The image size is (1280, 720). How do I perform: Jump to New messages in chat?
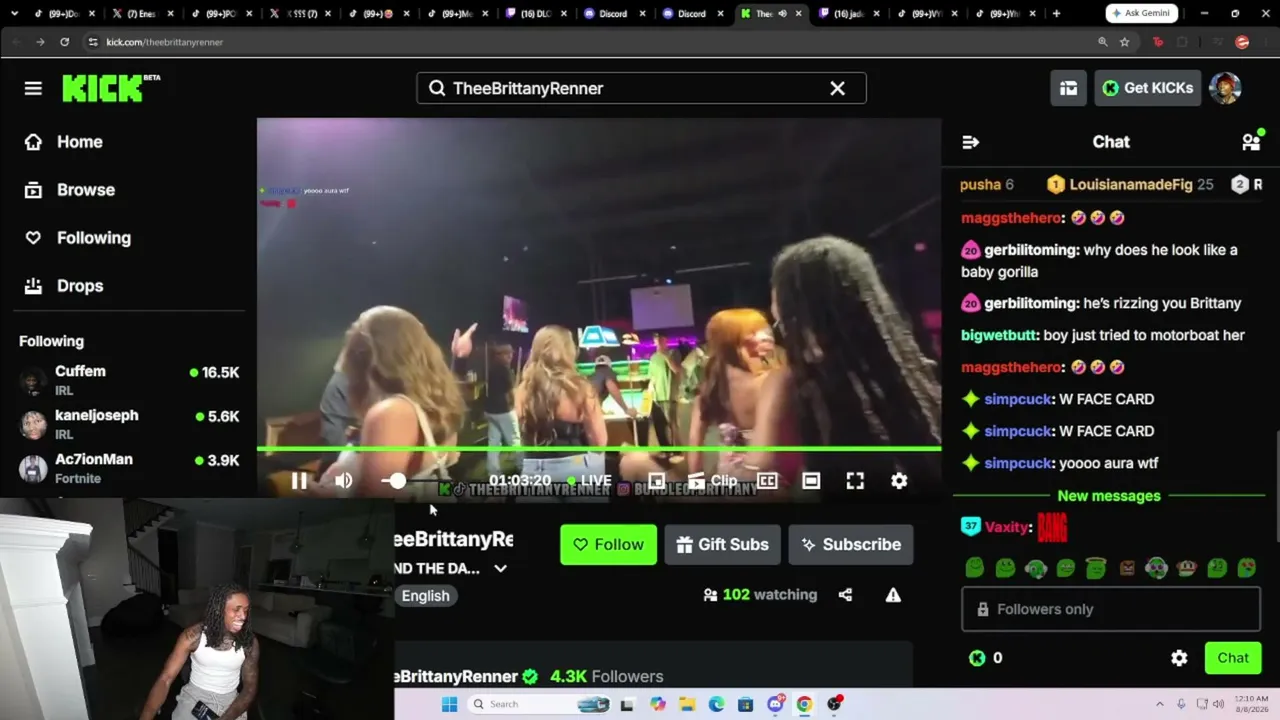coord(1109,496)
